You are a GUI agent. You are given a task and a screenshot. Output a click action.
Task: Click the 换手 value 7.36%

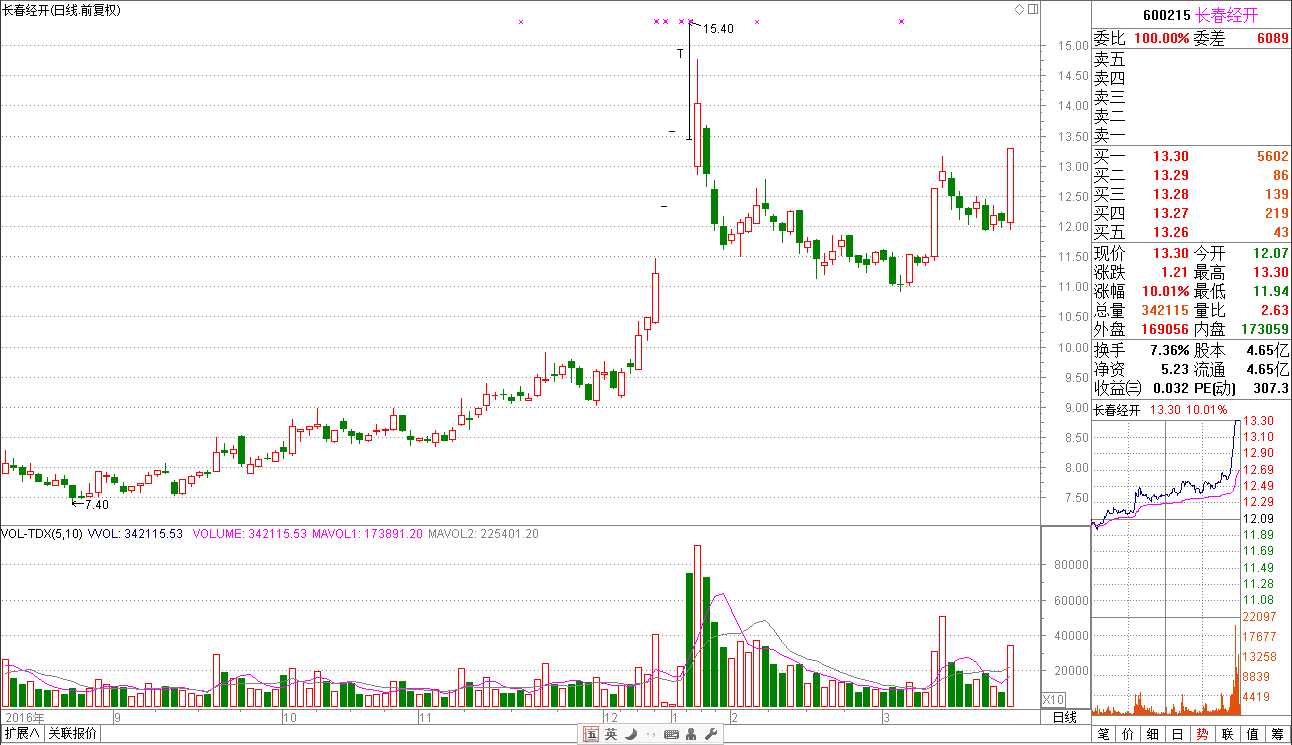coord(1168,350)
